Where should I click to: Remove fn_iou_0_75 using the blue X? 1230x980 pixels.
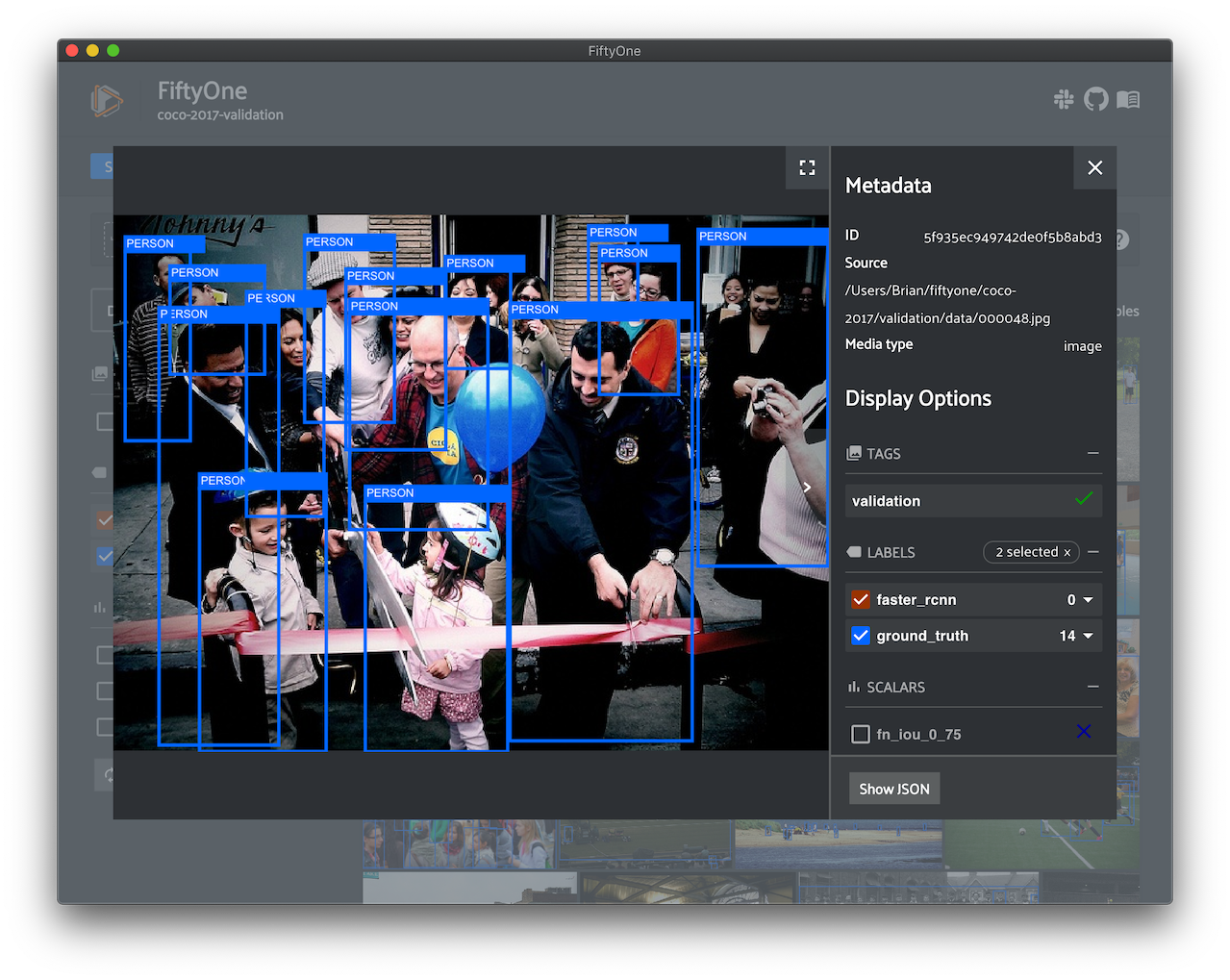[1083, 731]
